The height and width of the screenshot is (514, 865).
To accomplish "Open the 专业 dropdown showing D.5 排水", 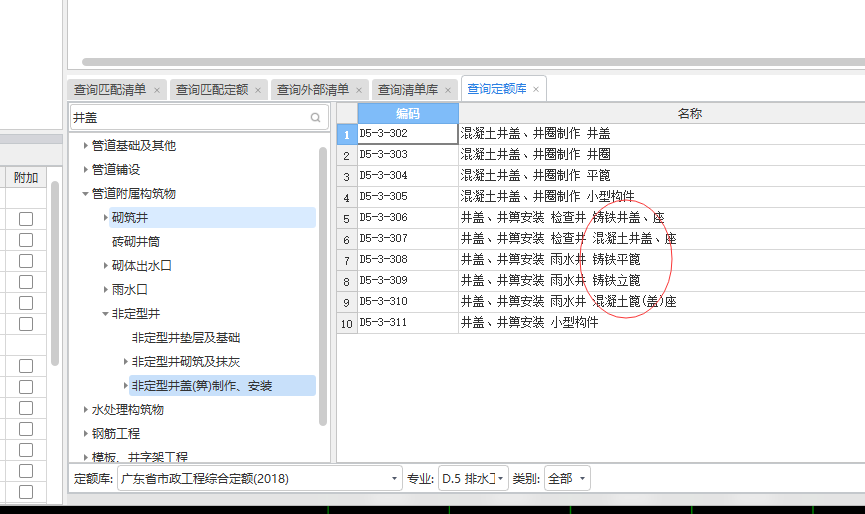I will pos(473,478).
